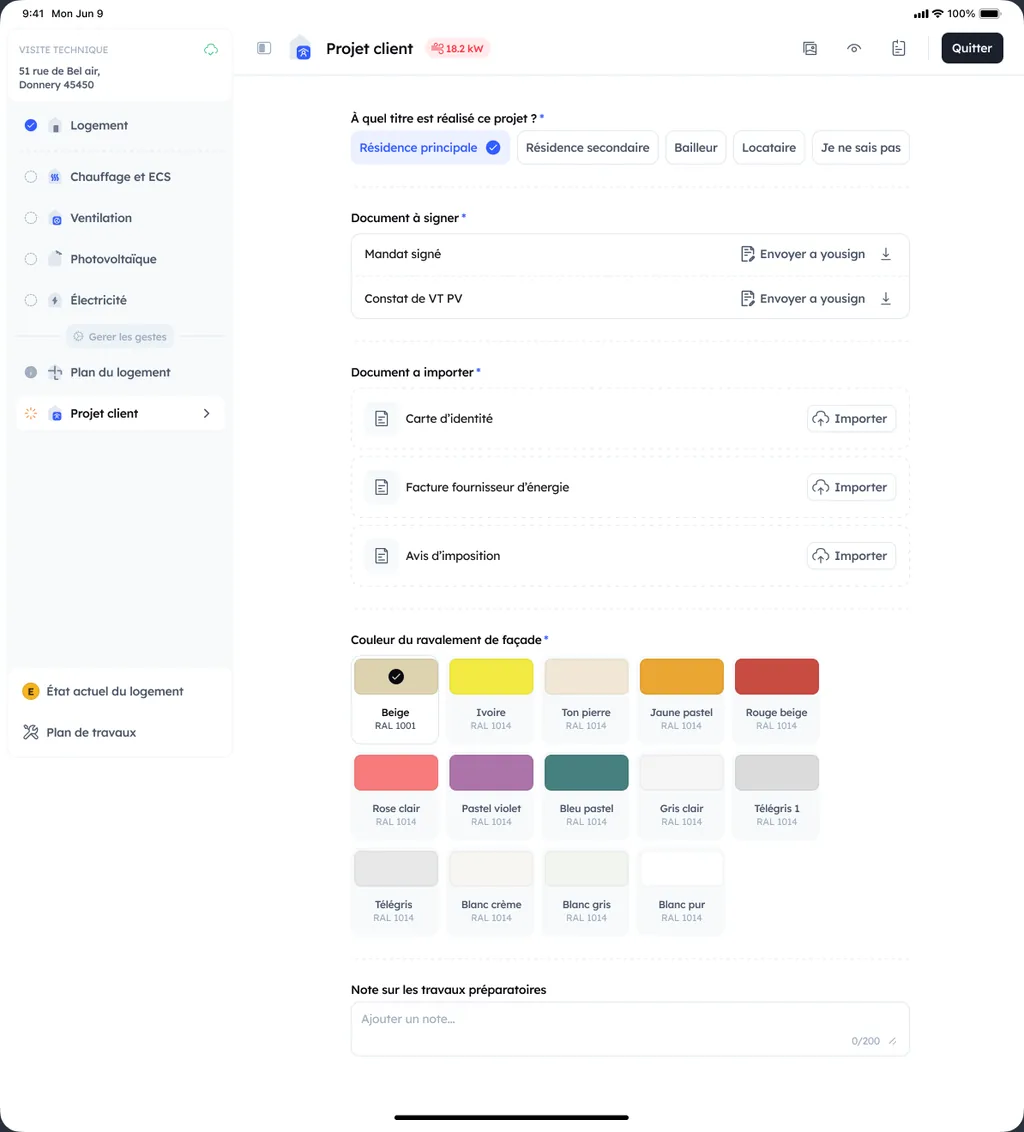1024x1132 pixels.
Task: Click the Ajouter un note text field
Action: [x=630, y=1029]
